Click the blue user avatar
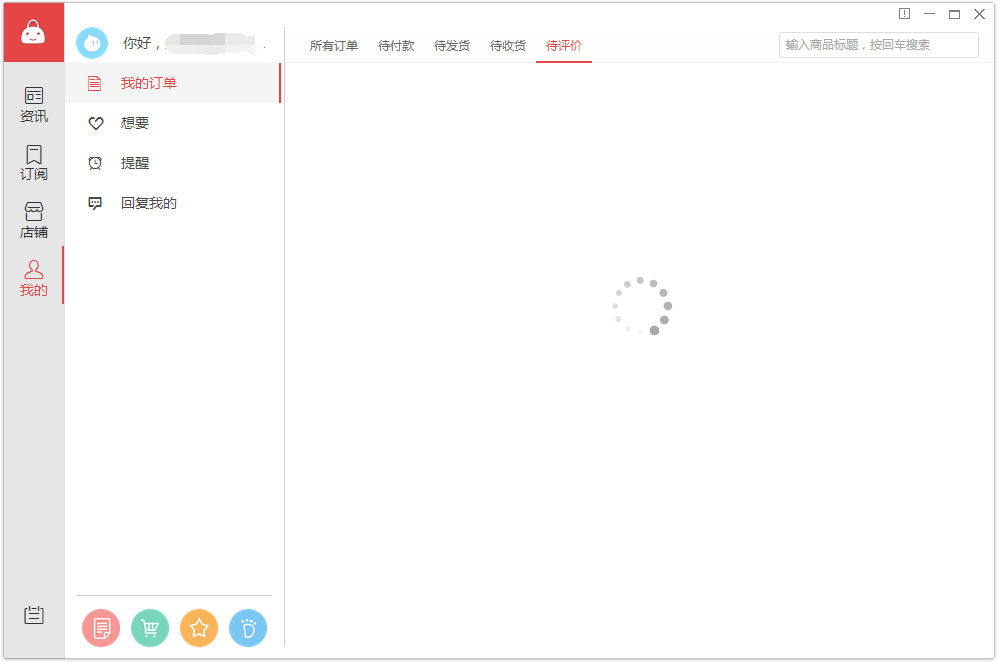The image size is (998, 662). (92, 43)
